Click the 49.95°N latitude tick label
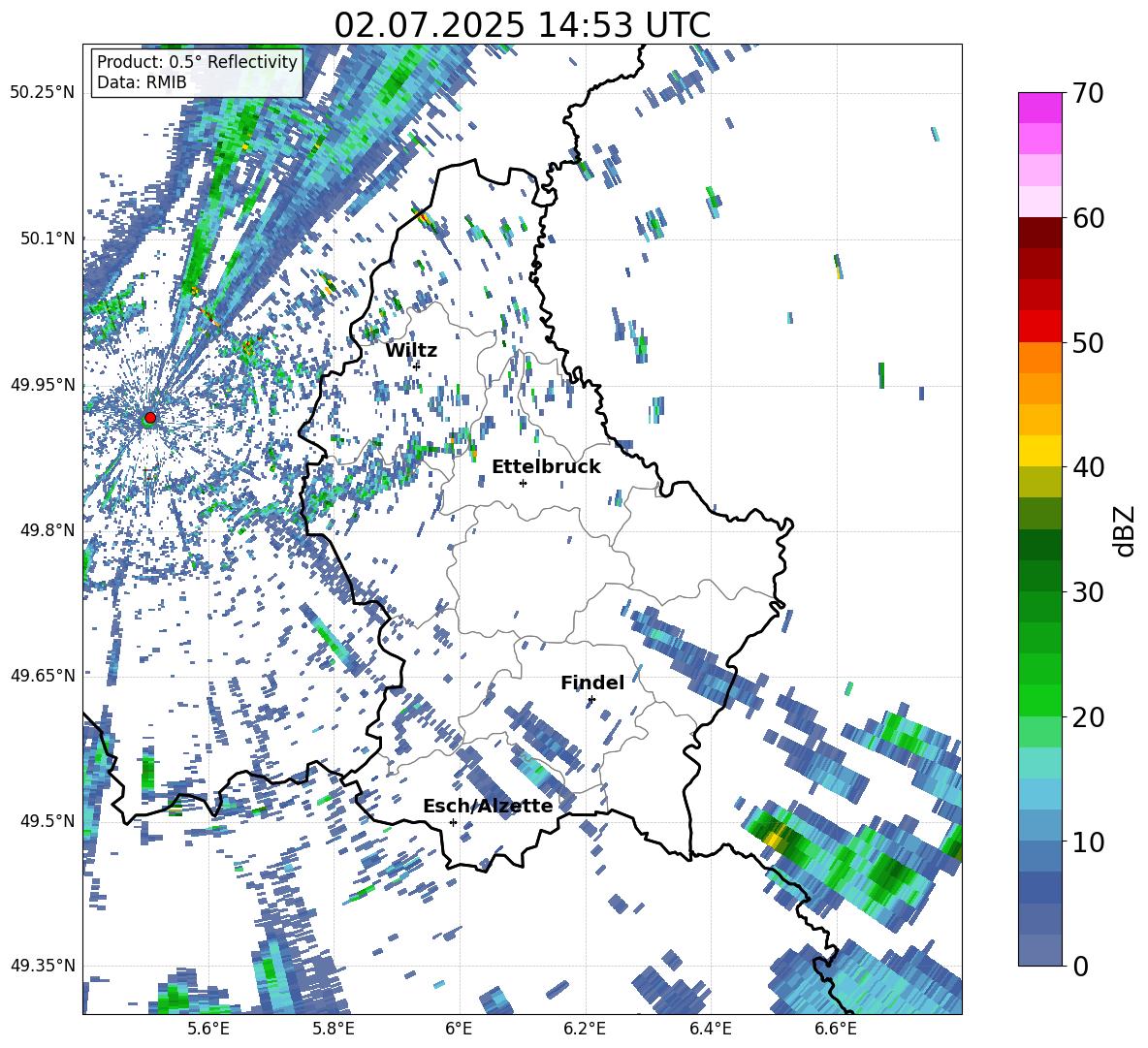Screen dimensions: 1148x1048 pos(43,384)
